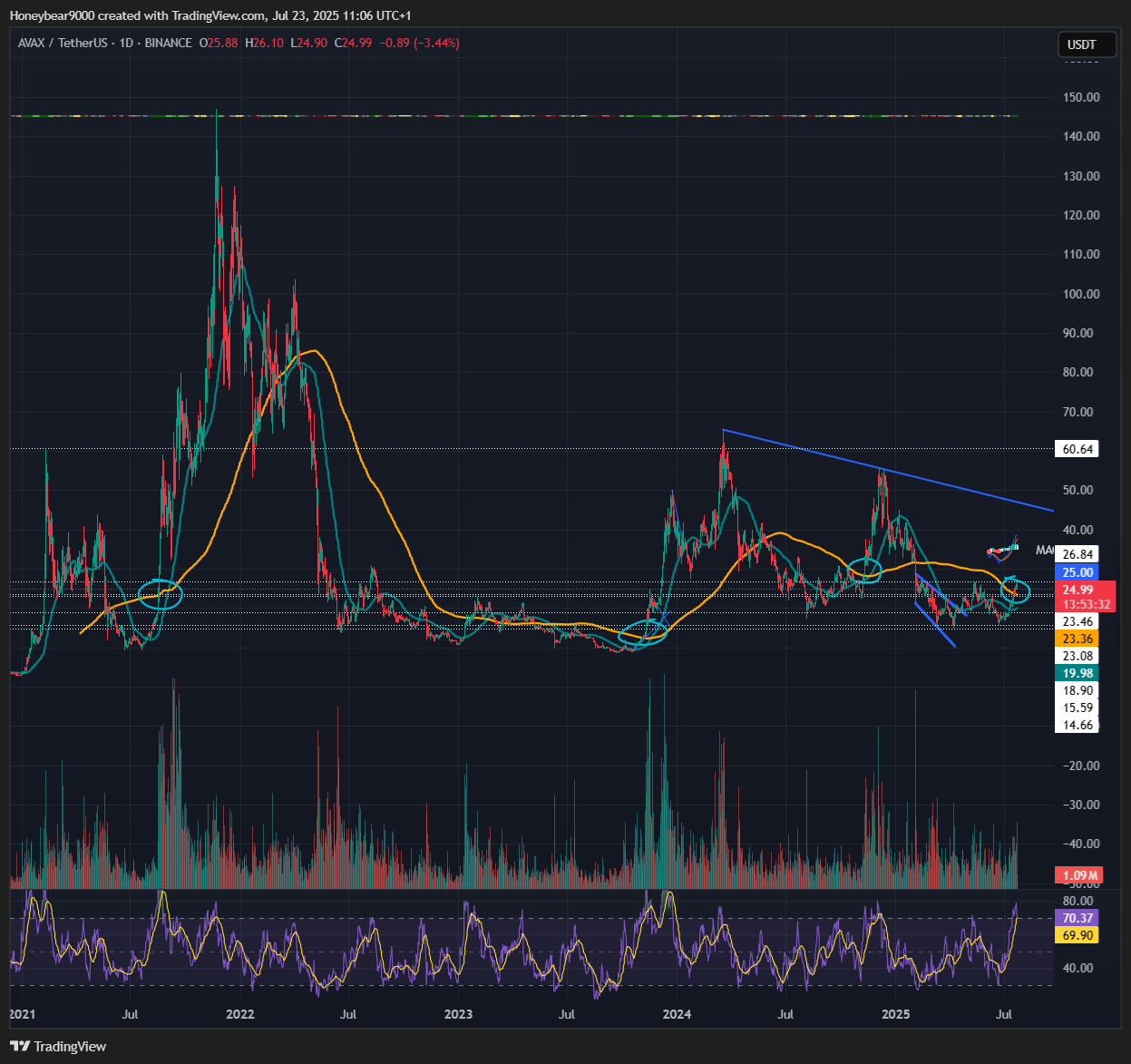1131x1064 pixels.
Task: Open the USDT currency selector
Action: point(1081,44)
